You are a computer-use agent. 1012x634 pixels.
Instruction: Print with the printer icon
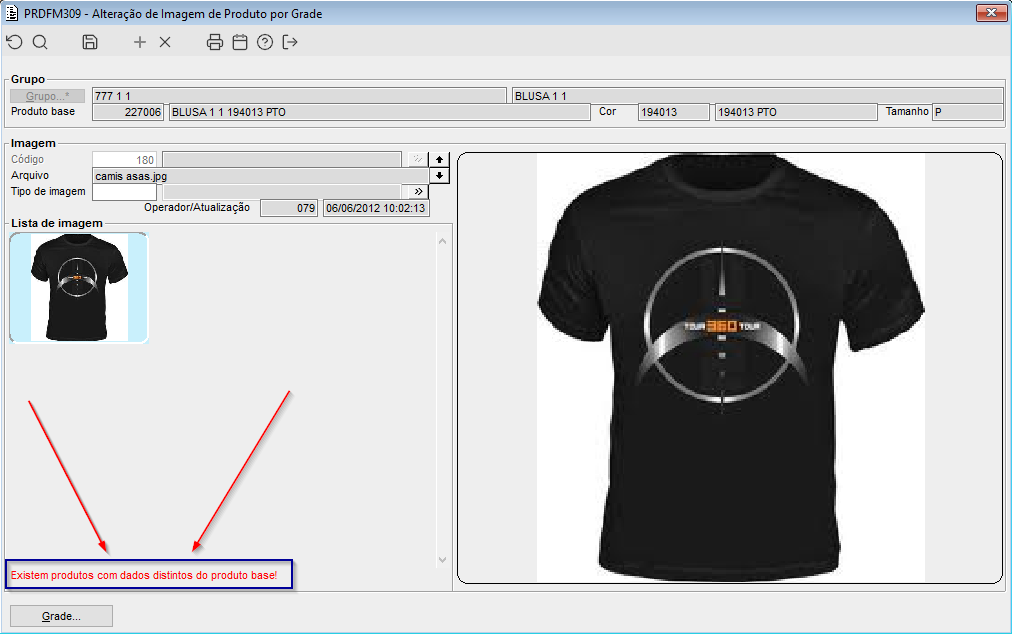215,42
